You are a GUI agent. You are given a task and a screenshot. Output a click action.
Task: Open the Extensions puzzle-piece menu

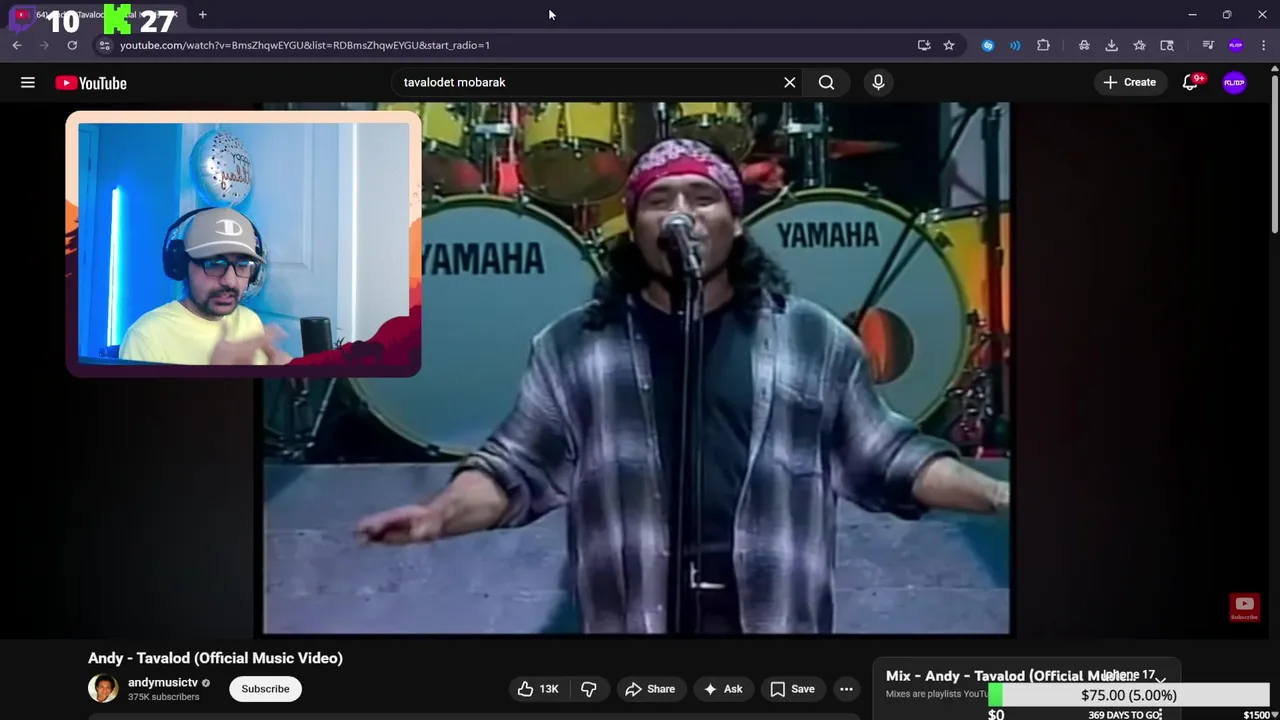[1043, 45]
